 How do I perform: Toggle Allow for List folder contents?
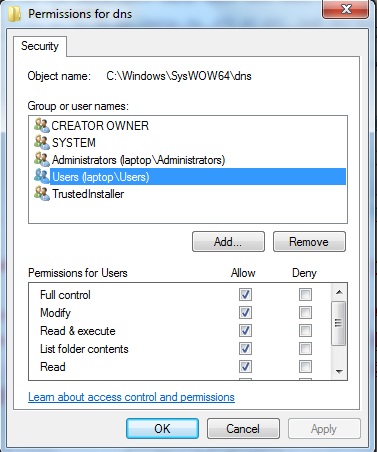(x=245, y=349)
